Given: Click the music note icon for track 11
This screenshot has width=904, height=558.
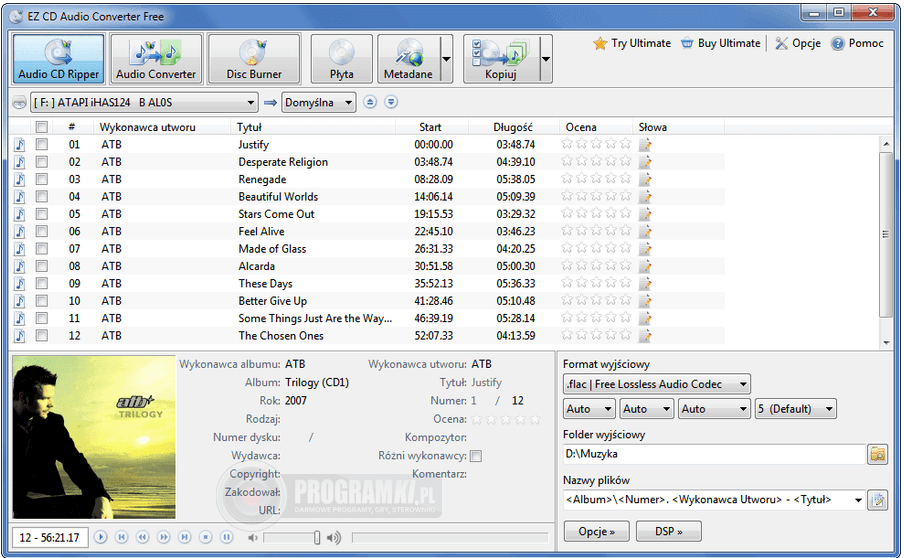Looking at the screenshot, I should (20, 318).
